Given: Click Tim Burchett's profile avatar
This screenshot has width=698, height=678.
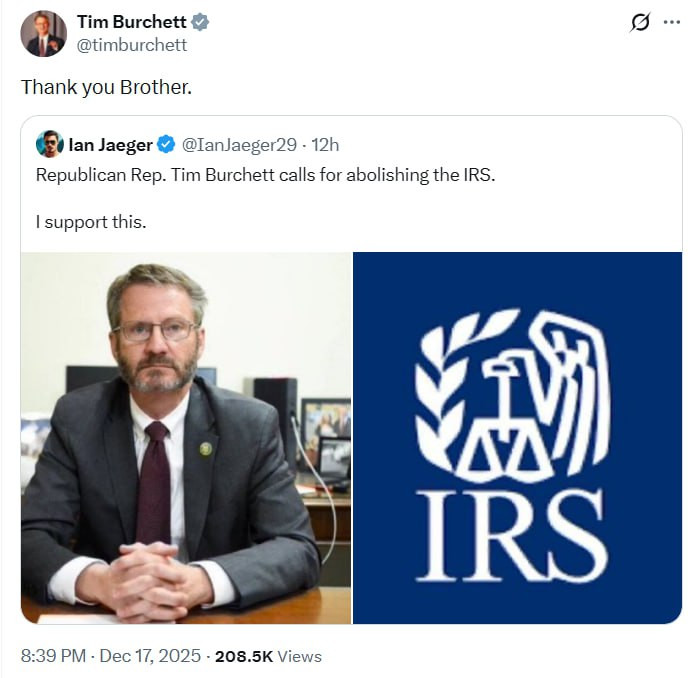Looking at the screenshot, I should (44, 34).
